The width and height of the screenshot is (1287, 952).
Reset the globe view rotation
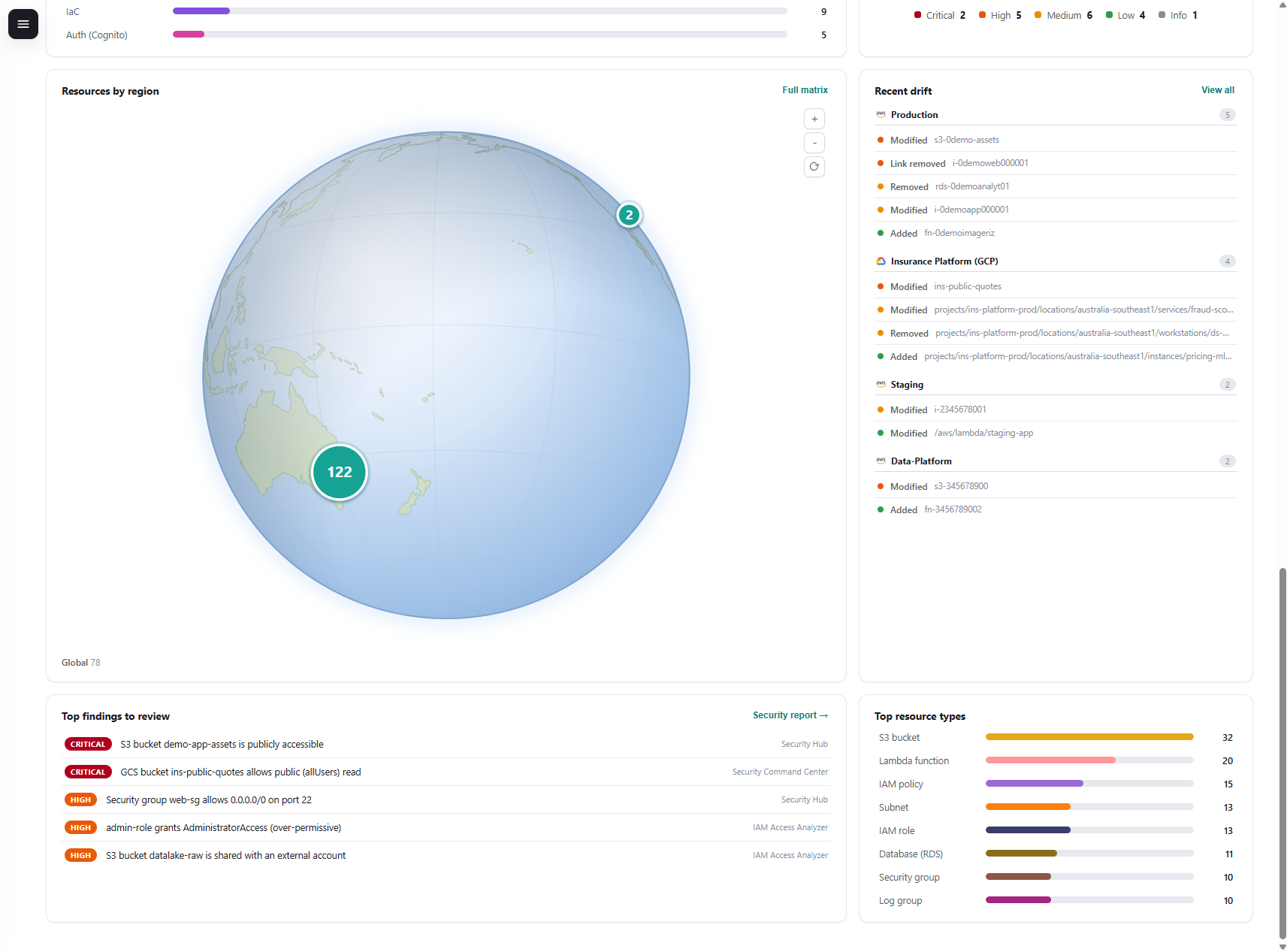pos(814,167)
